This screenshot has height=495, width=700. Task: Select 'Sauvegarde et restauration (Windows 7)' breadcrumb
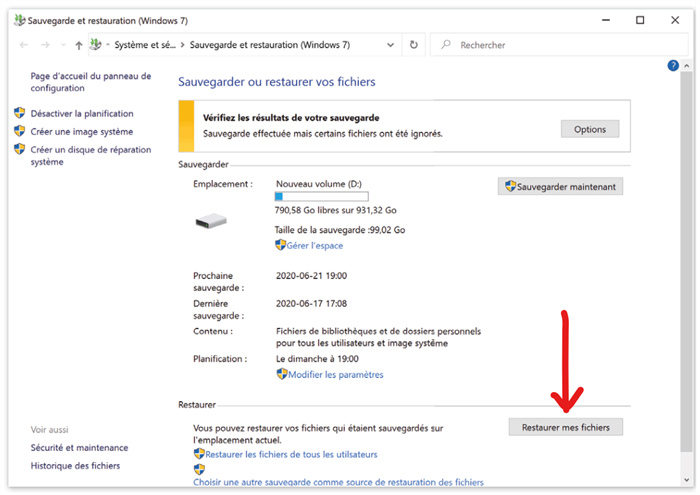pyautogui.click(x=270, y=45)
